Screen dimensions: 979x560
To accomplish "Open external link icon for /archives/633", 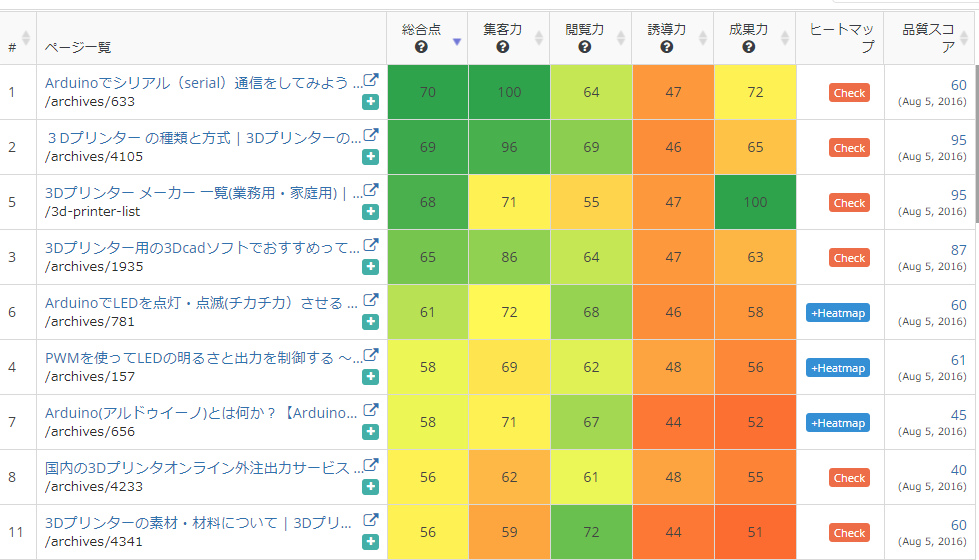I will click(x=371, y=80).
